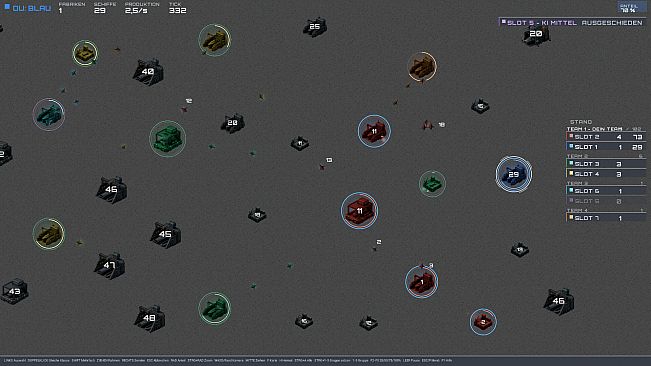The height and width of the screenshot is (366, 651).
Task: Click the Schiffe counter showing 29
Action: pos(105,7)
